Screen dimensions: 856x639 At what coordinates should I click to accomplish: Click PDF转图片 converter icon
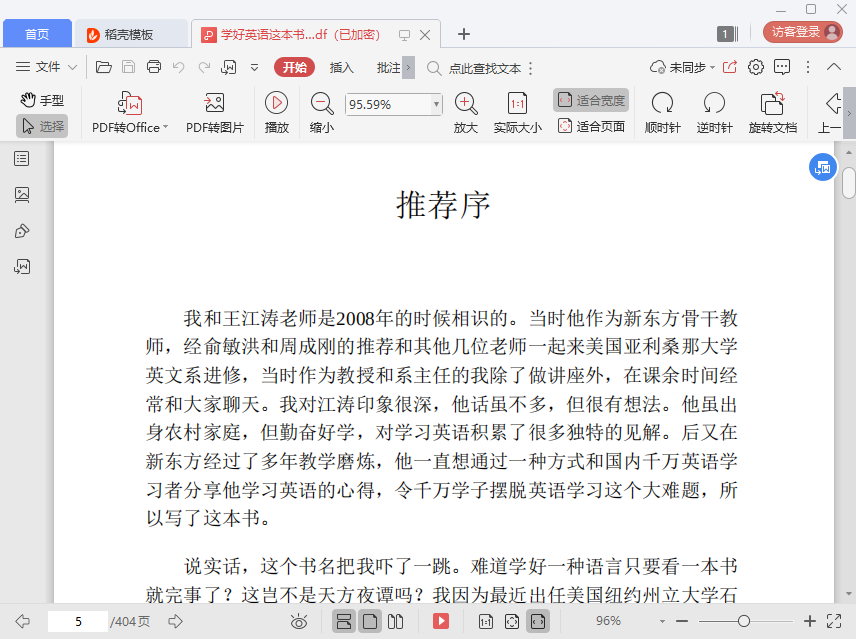point(215,113)
